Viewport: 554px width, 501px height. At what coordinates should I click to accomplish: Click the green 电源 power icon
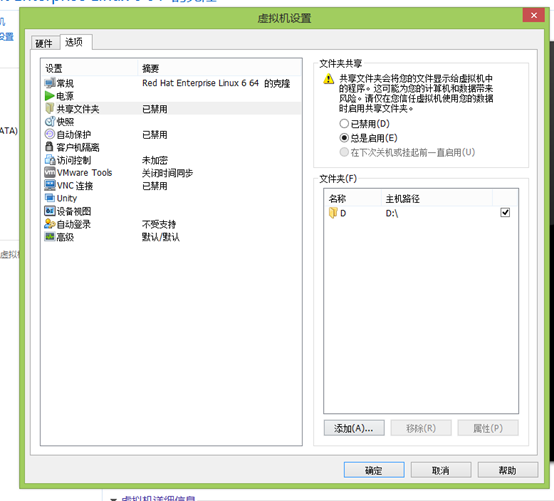pos(49,96)
